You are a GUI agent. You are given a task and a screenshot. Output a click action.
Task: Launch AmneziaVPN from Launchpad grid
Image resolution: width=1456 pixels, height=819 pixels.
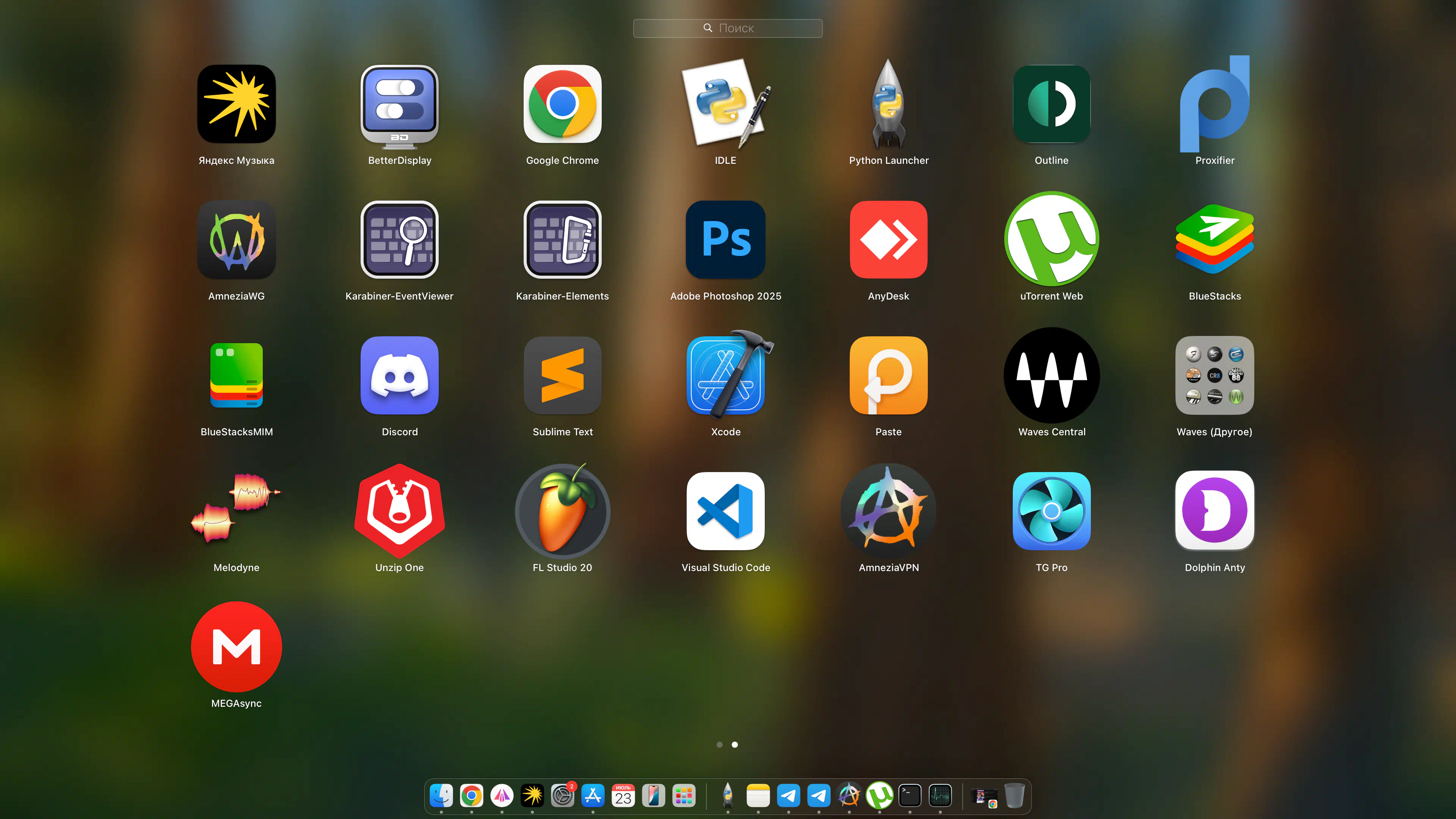[x=888, y=511]
